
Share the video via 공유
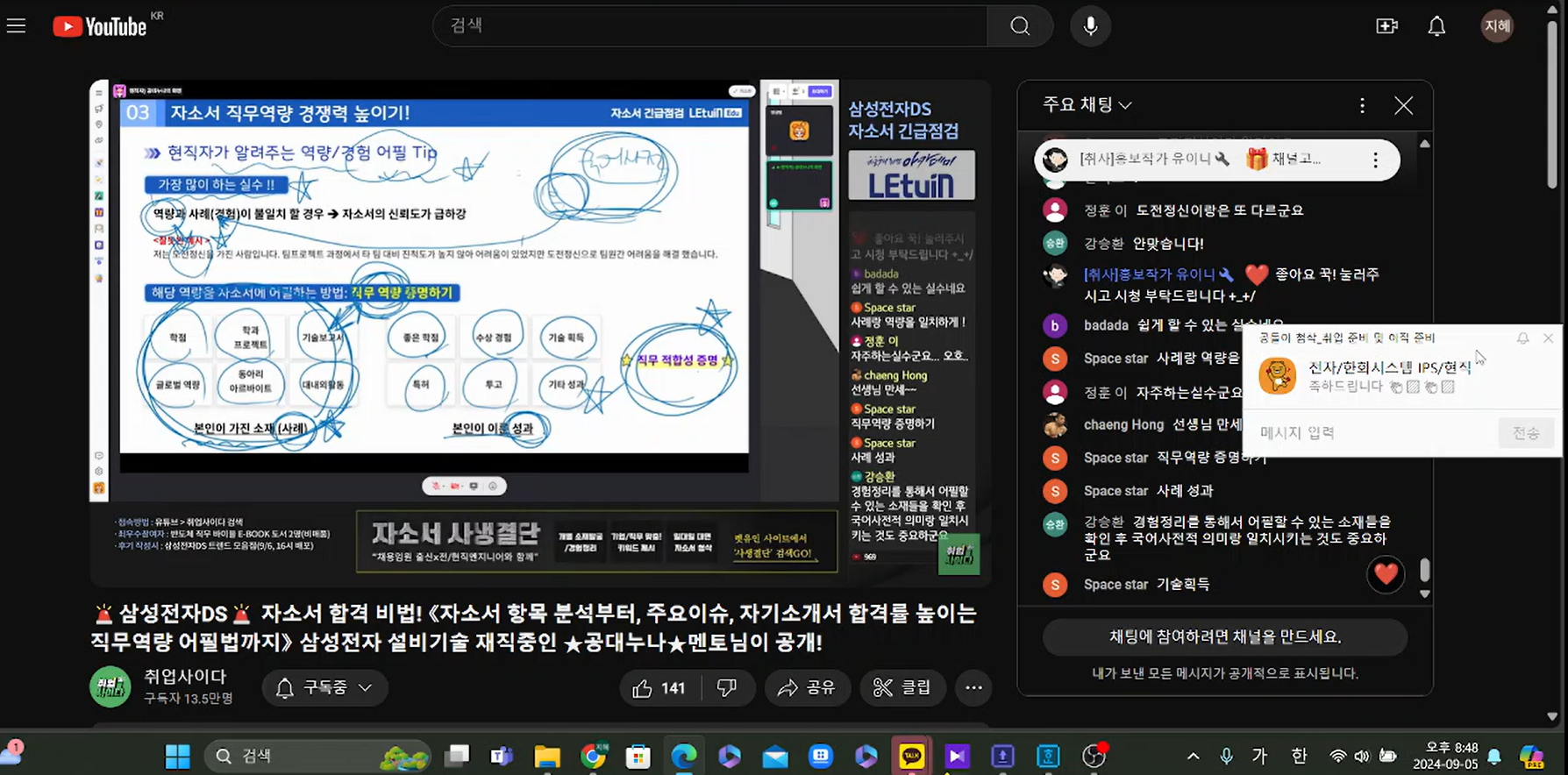pos(807,688)
